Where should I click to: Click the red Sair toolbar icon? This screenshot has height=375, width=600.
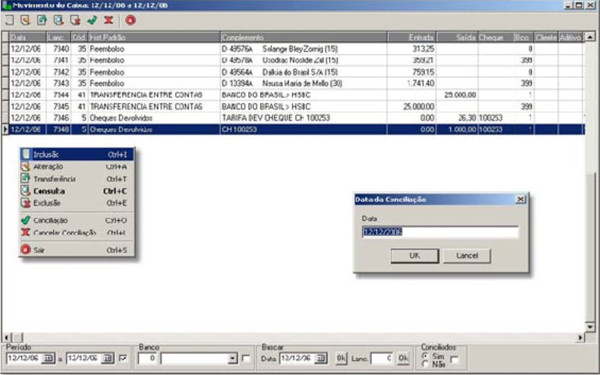130,20
